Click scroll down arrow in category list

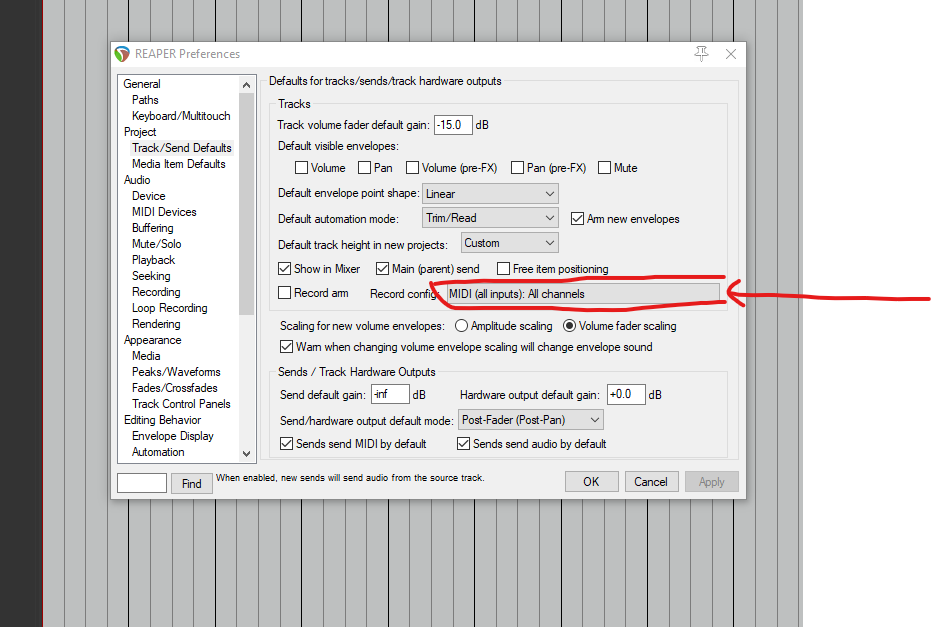coord(246,454)
